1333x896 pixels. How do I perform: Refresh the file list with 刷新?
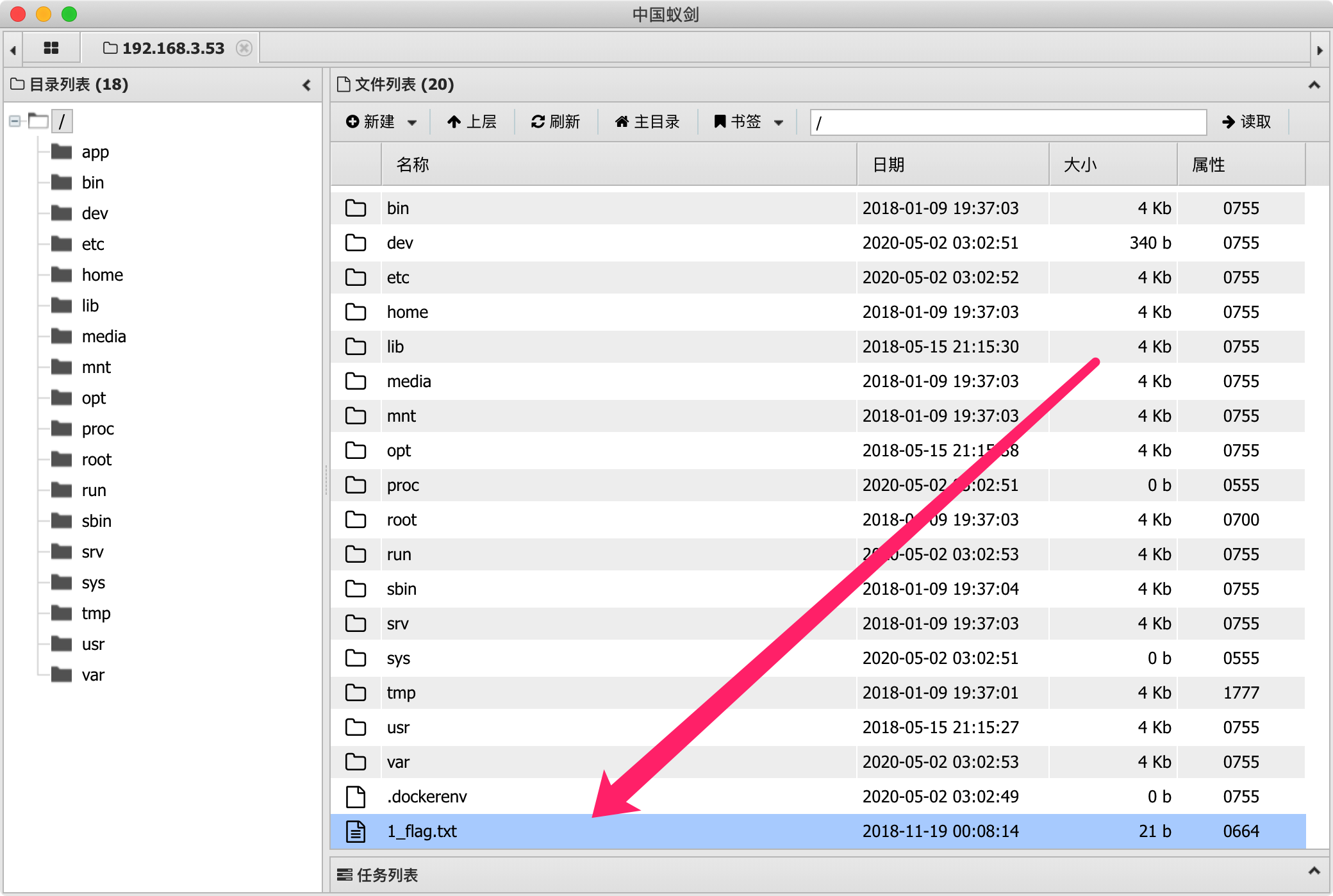point(556,122)
